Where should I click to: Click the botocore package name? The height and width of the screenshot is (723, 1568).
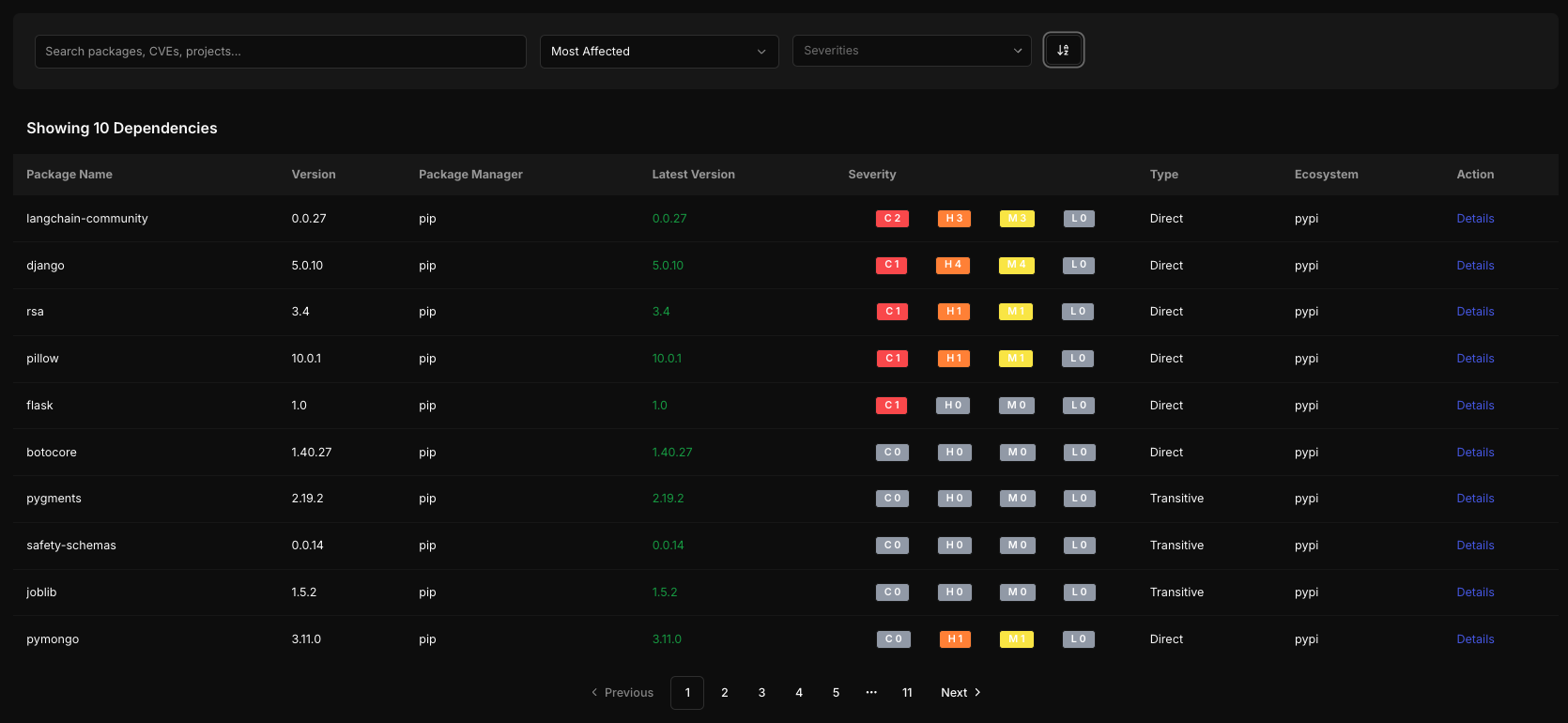click(52, 453)
